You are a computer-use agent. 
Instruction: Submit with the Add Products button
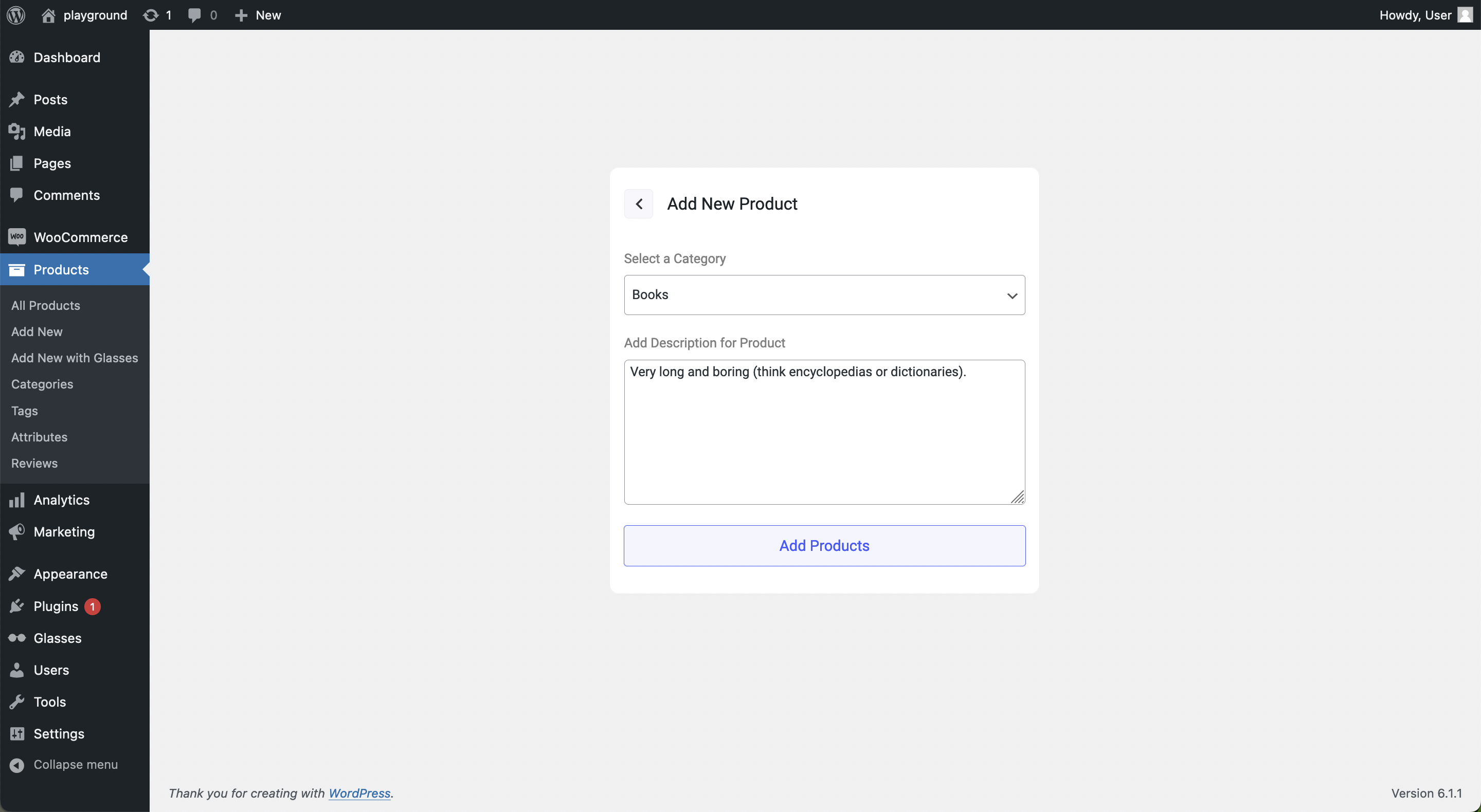(824, 545)
